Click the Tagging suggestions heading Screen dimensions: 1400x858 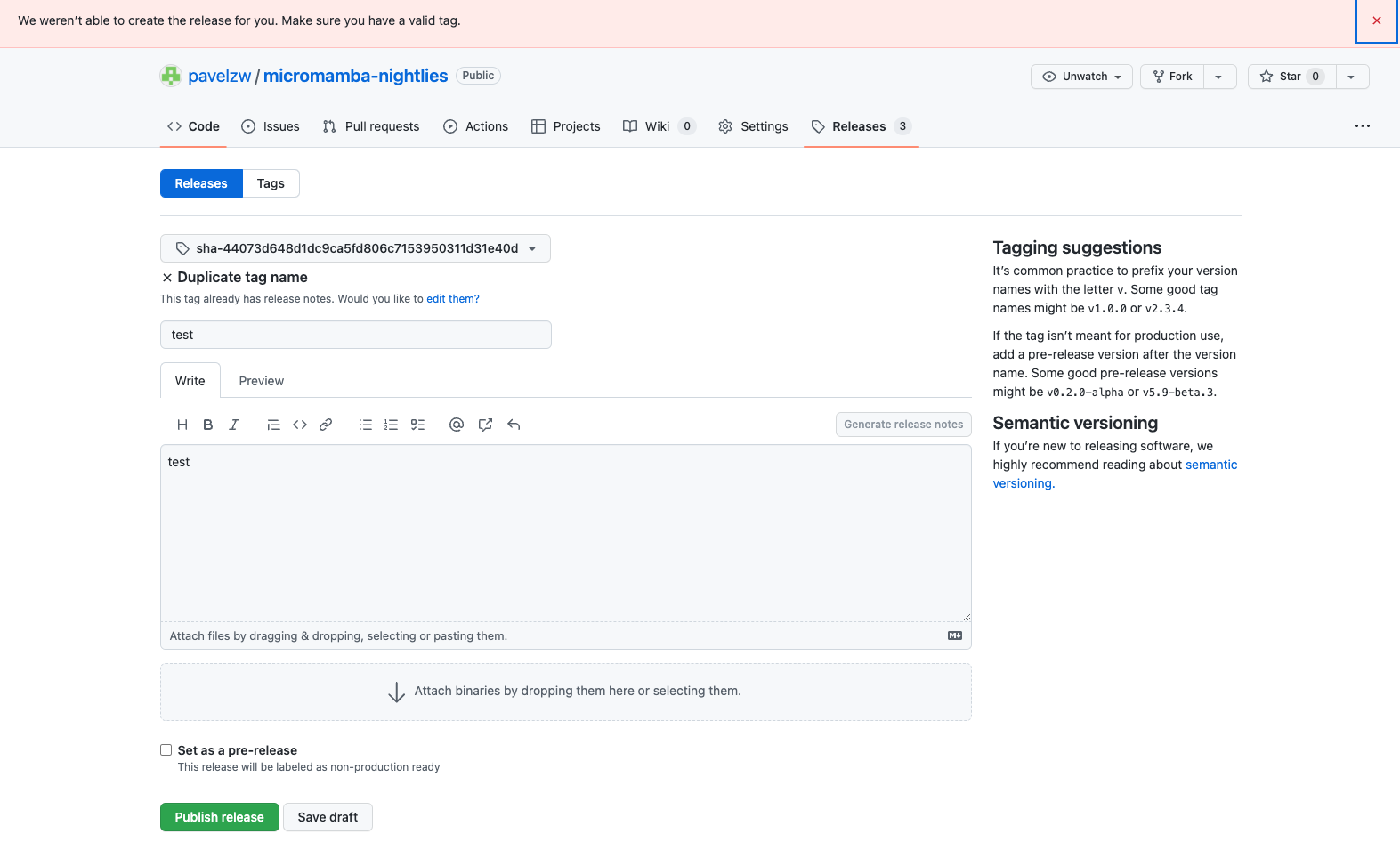[x=1077, y=247]
